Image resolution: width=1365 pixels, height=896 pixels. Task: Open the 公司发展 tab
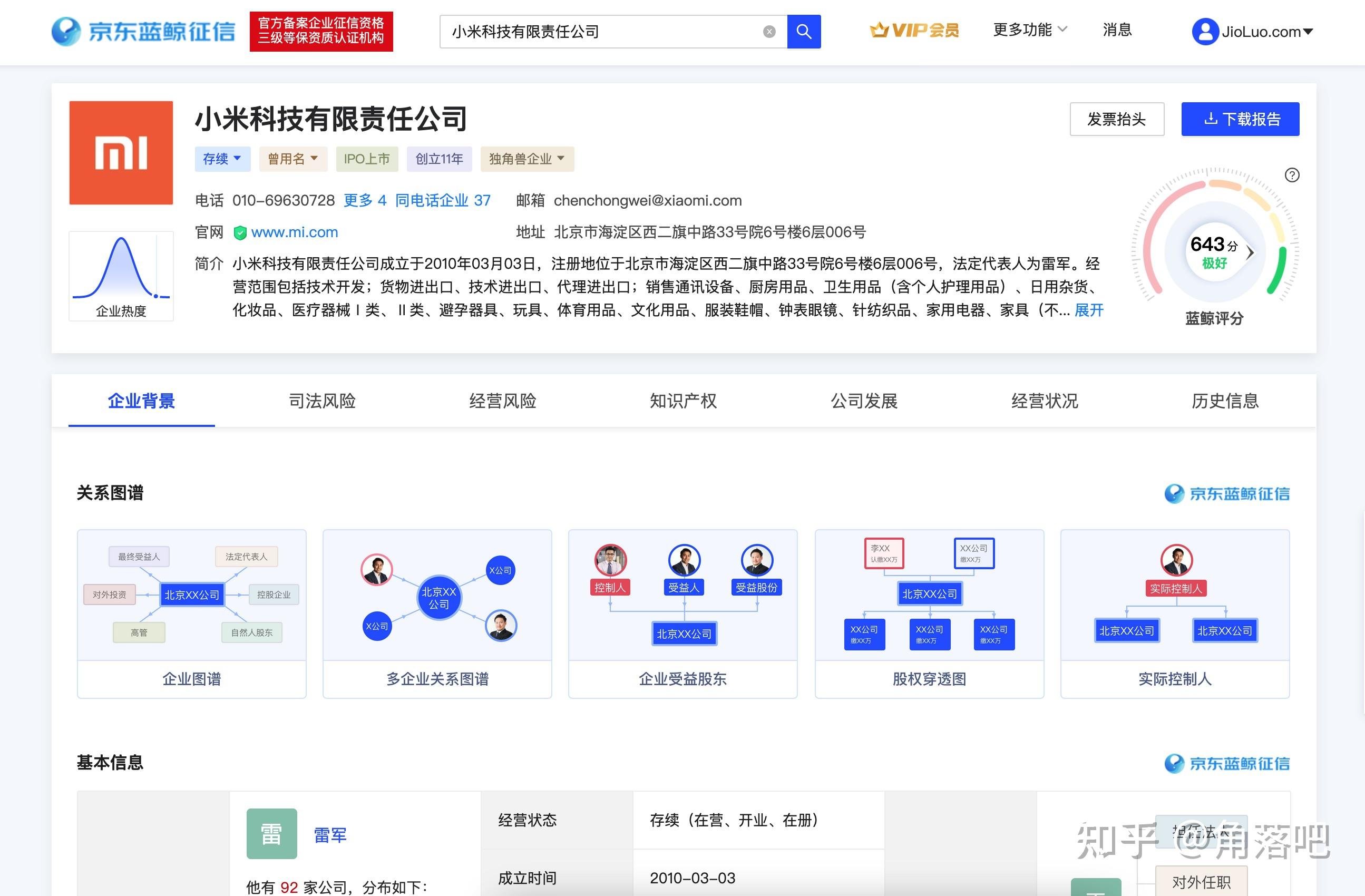point(864,401)
